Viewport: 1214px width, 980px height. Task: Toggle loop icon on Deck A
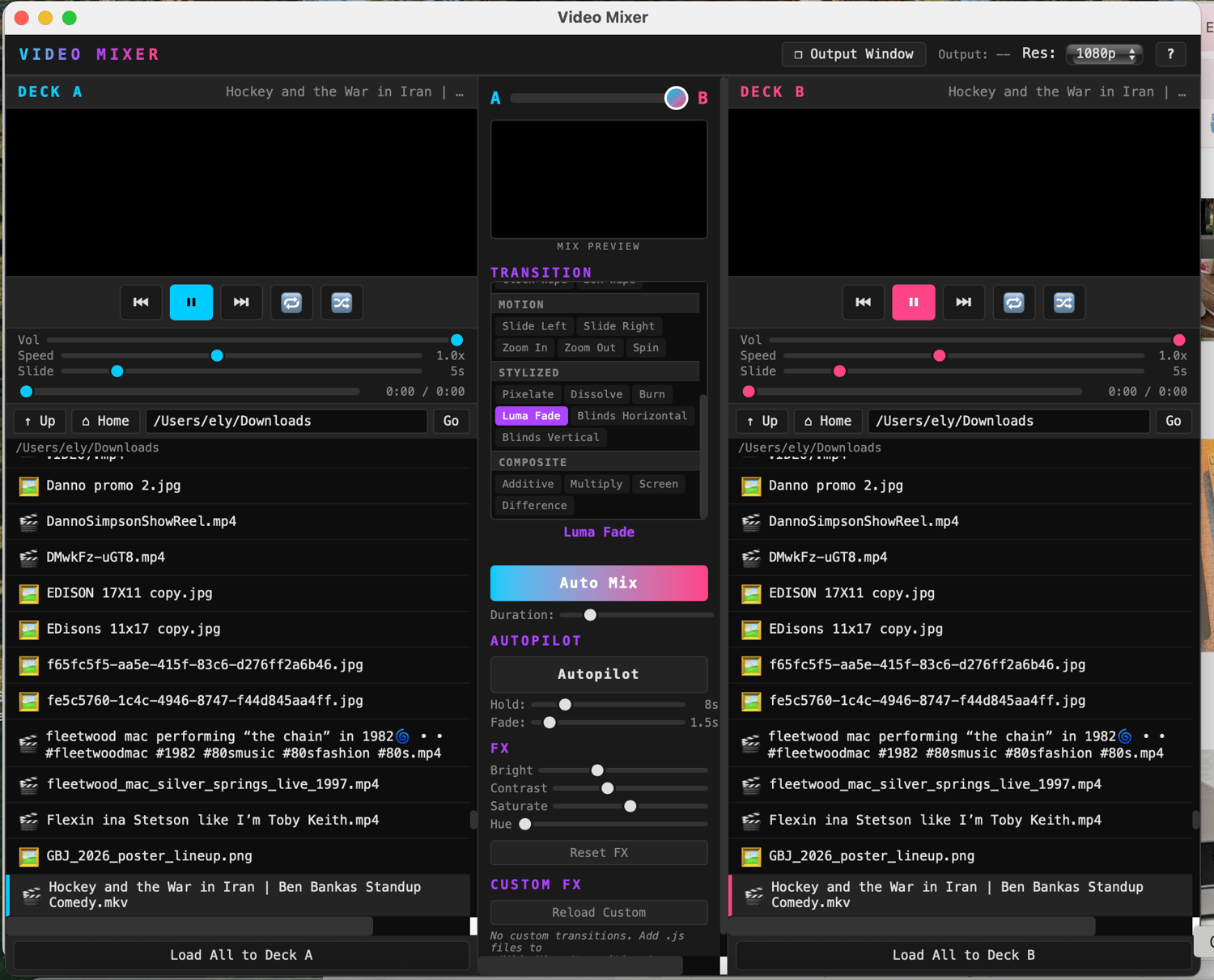(x=291, y=302)
